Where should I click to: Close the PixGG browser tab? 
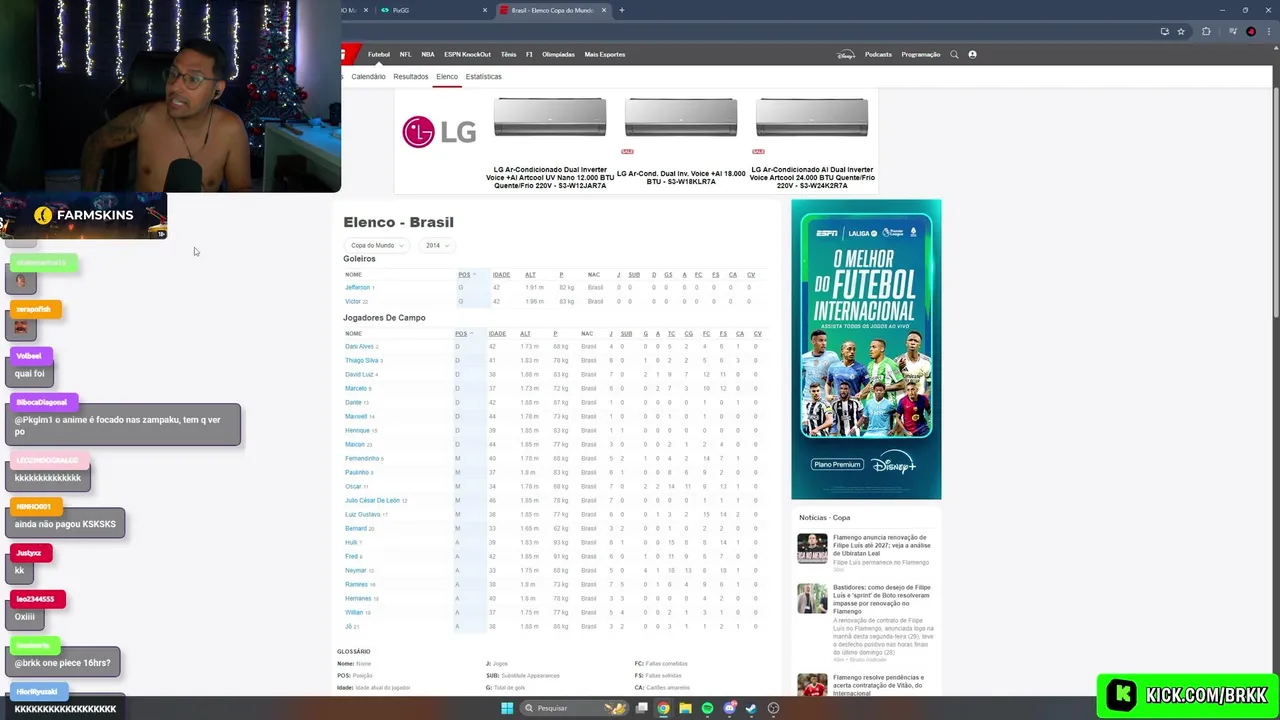[485, 10]
